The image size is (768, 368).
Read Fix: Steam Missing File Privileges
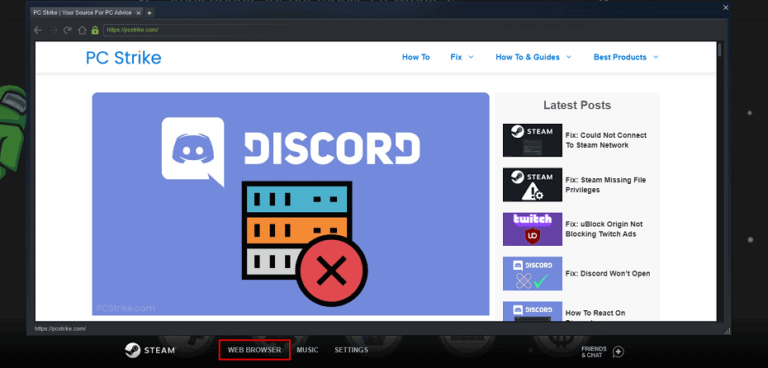point(605,185)
